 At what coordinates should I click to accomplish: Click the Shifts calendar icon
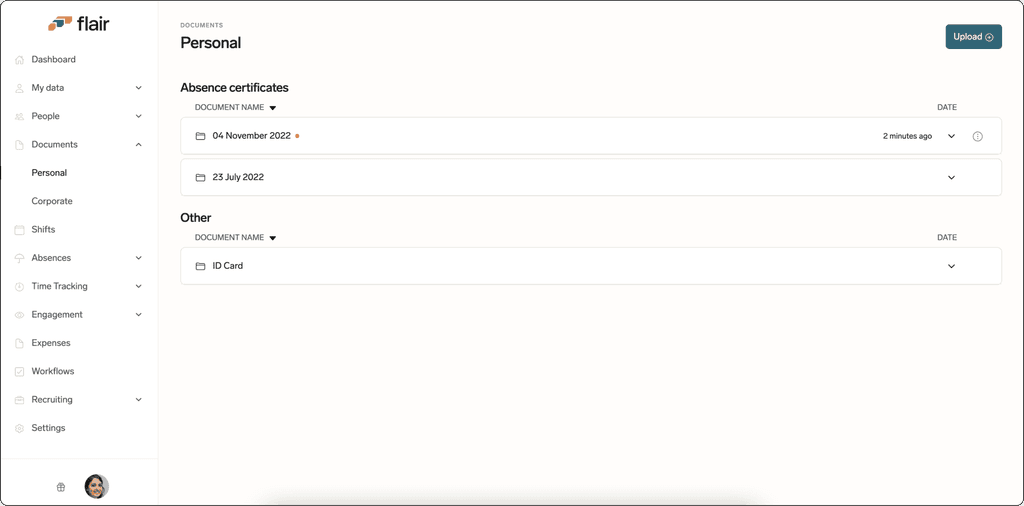coord(19,230)
